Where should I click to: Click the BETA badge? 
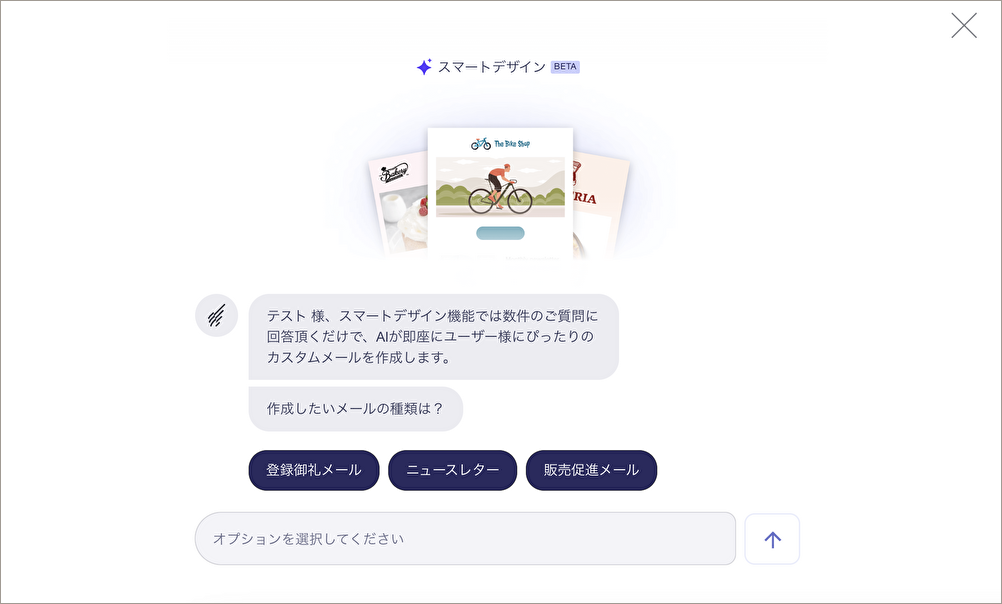(x=565, y=66)
